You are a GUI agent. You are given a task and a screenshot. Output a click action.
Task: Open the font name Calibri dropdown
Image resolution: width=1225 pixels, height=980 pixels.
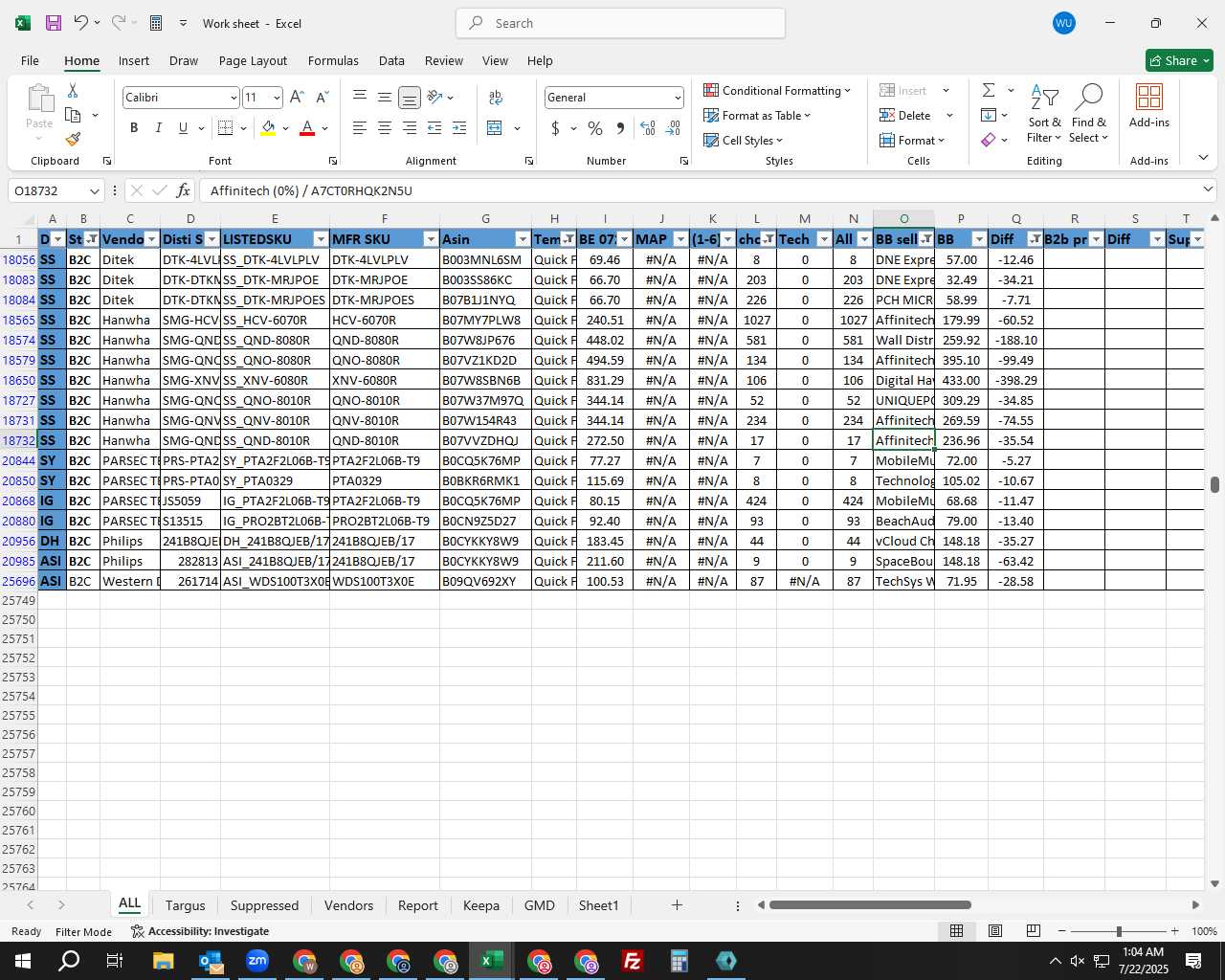pyautogui.click(x=233, y=98)
